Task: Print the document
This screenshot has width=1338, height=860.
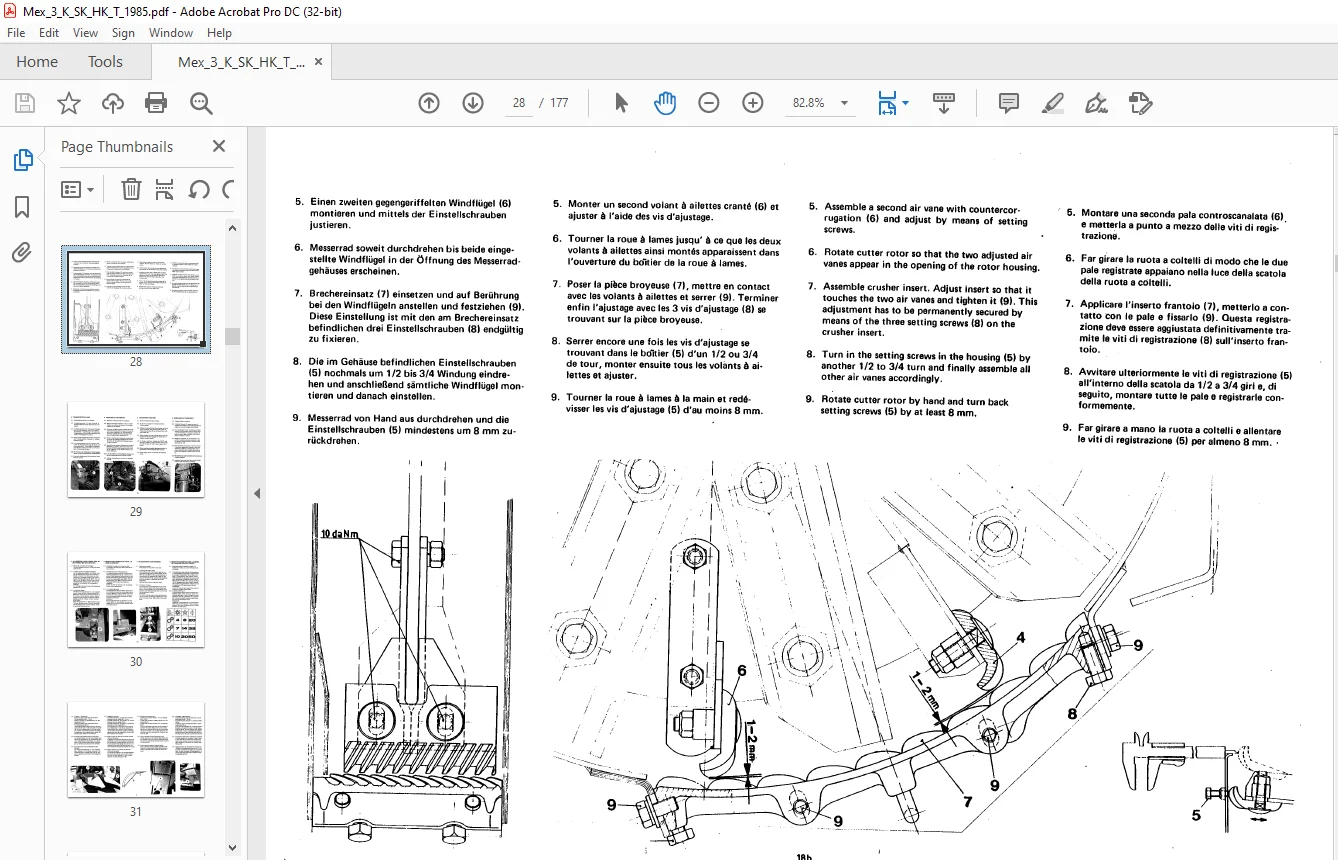Action: [156, 103]
